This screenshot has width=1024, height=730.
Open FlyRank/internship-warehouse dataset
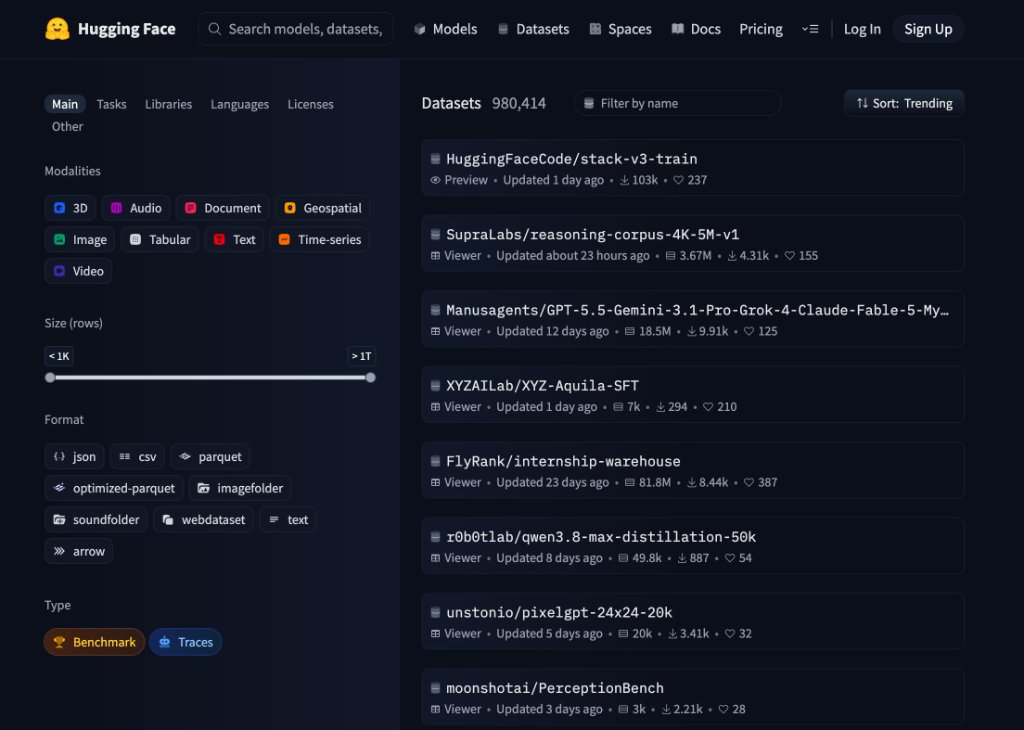[693, 470]
